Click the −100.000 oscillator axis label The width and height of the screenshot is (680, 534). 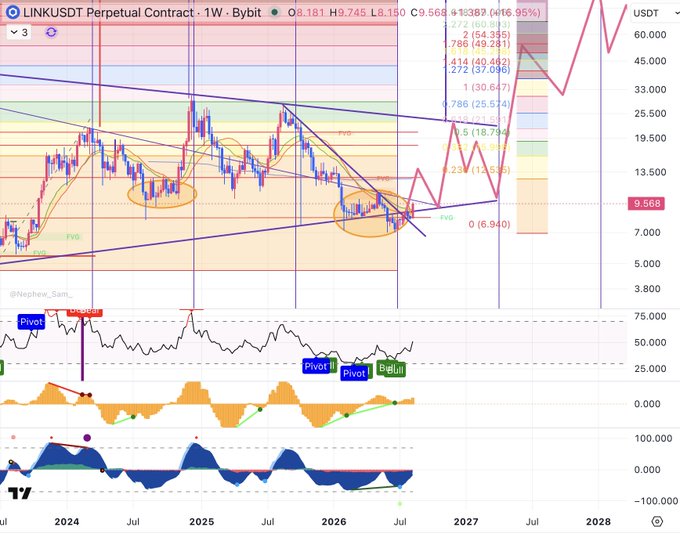pos(656,501)
